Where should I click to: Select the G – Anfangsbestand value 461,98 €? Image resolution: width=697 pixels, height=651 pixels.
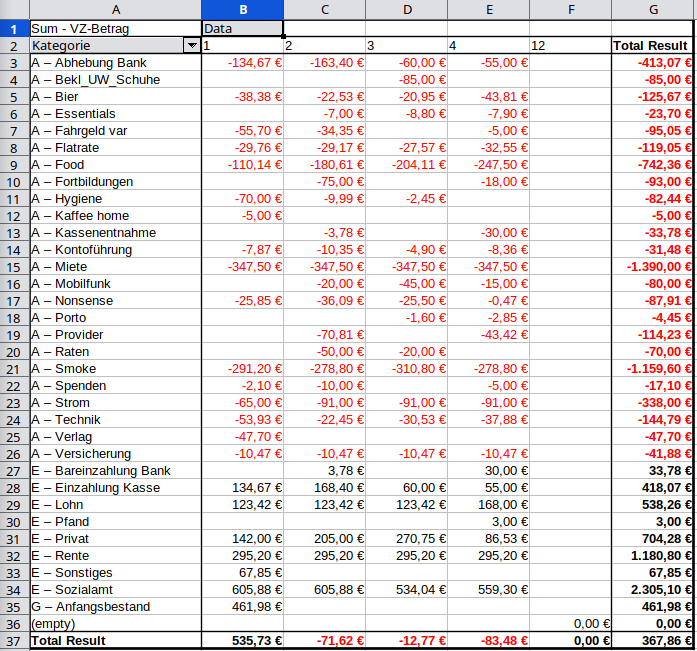pyautogui.click(x=242, y=606)
